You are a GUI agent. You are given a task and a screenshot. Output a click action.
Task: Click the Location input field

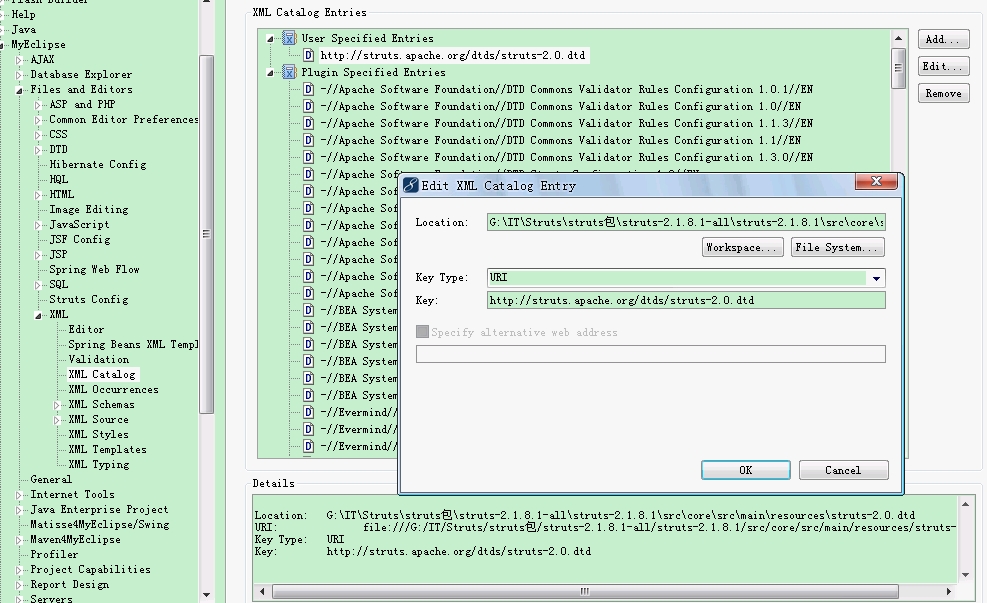[x=686, y=222]
